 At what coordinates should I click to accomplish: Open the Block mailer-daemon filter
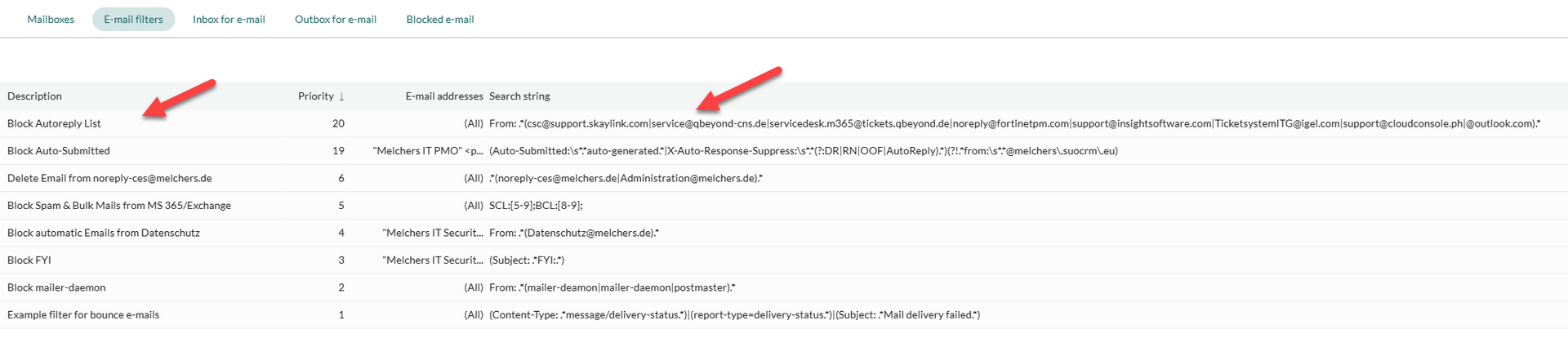pyautogui.click(x=56, y=287)
